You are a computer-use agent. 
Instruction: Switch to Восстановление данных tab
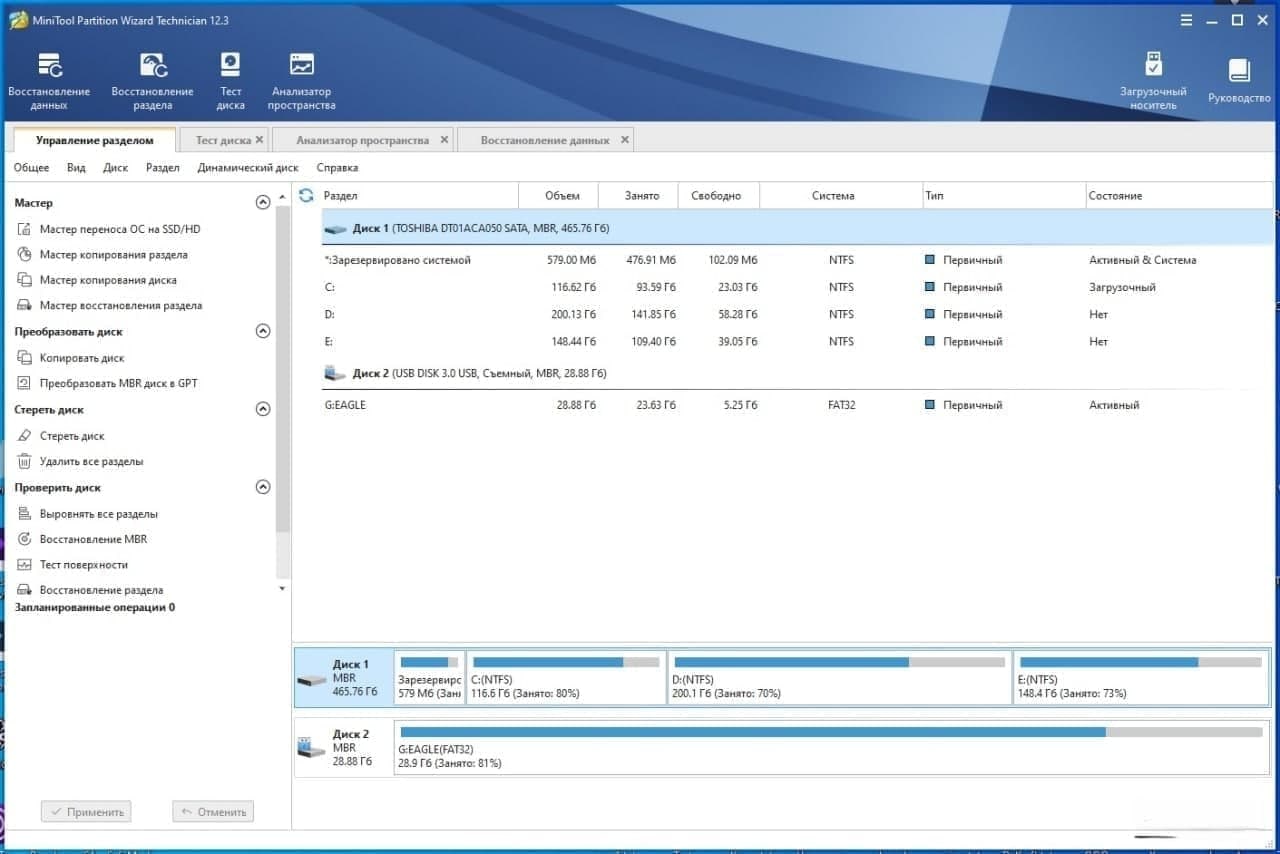tap(545, 140)
